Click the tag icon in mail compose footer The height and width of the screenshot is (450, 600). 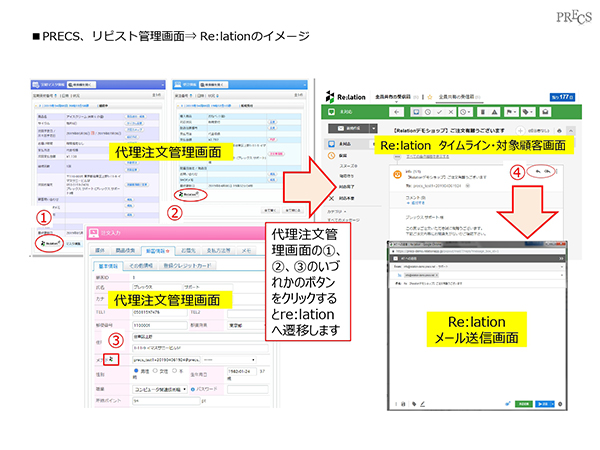pos(414,404)
